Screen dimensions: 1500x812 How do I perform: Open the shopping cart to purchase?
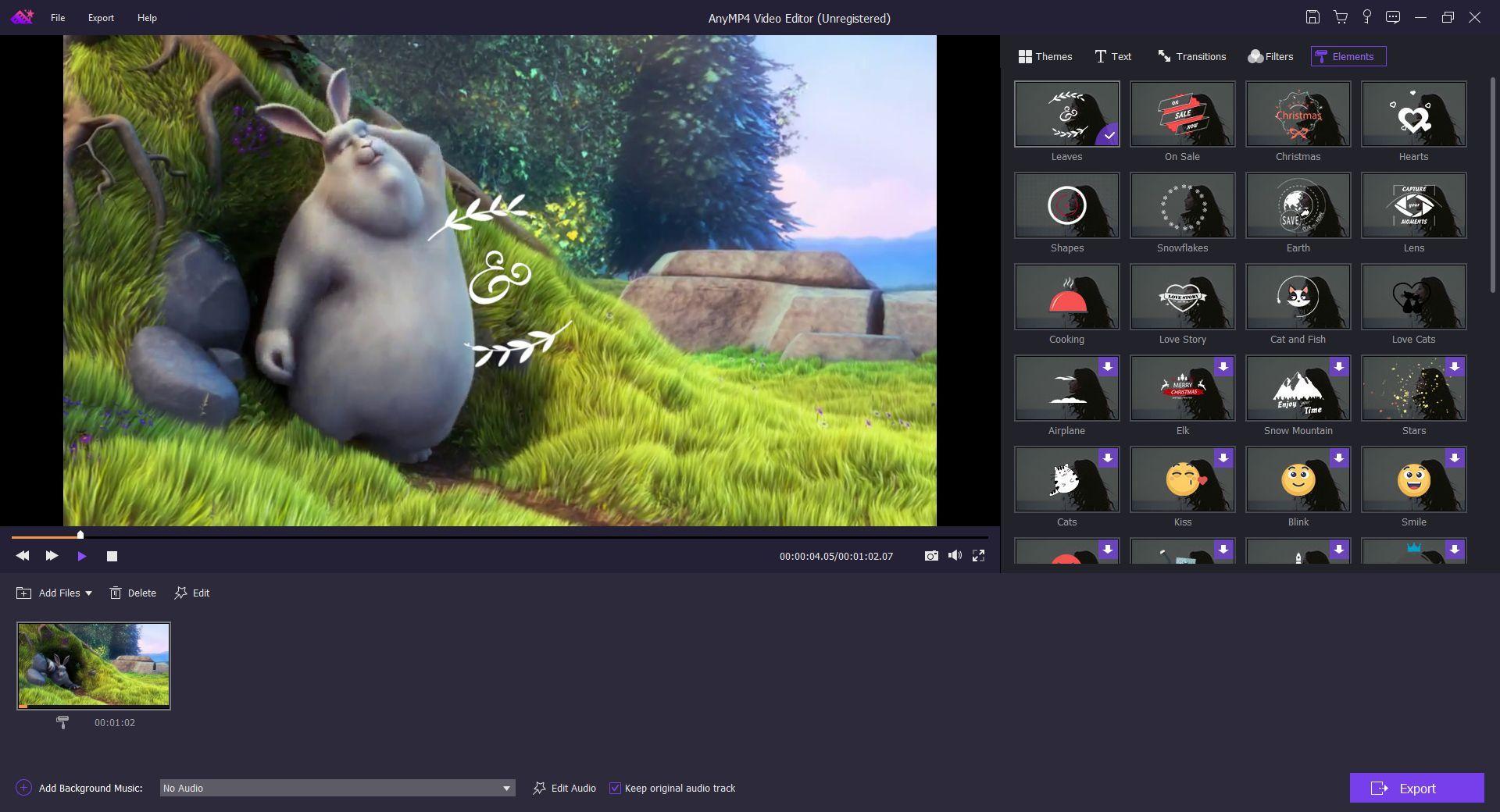tap(1341, 16)
